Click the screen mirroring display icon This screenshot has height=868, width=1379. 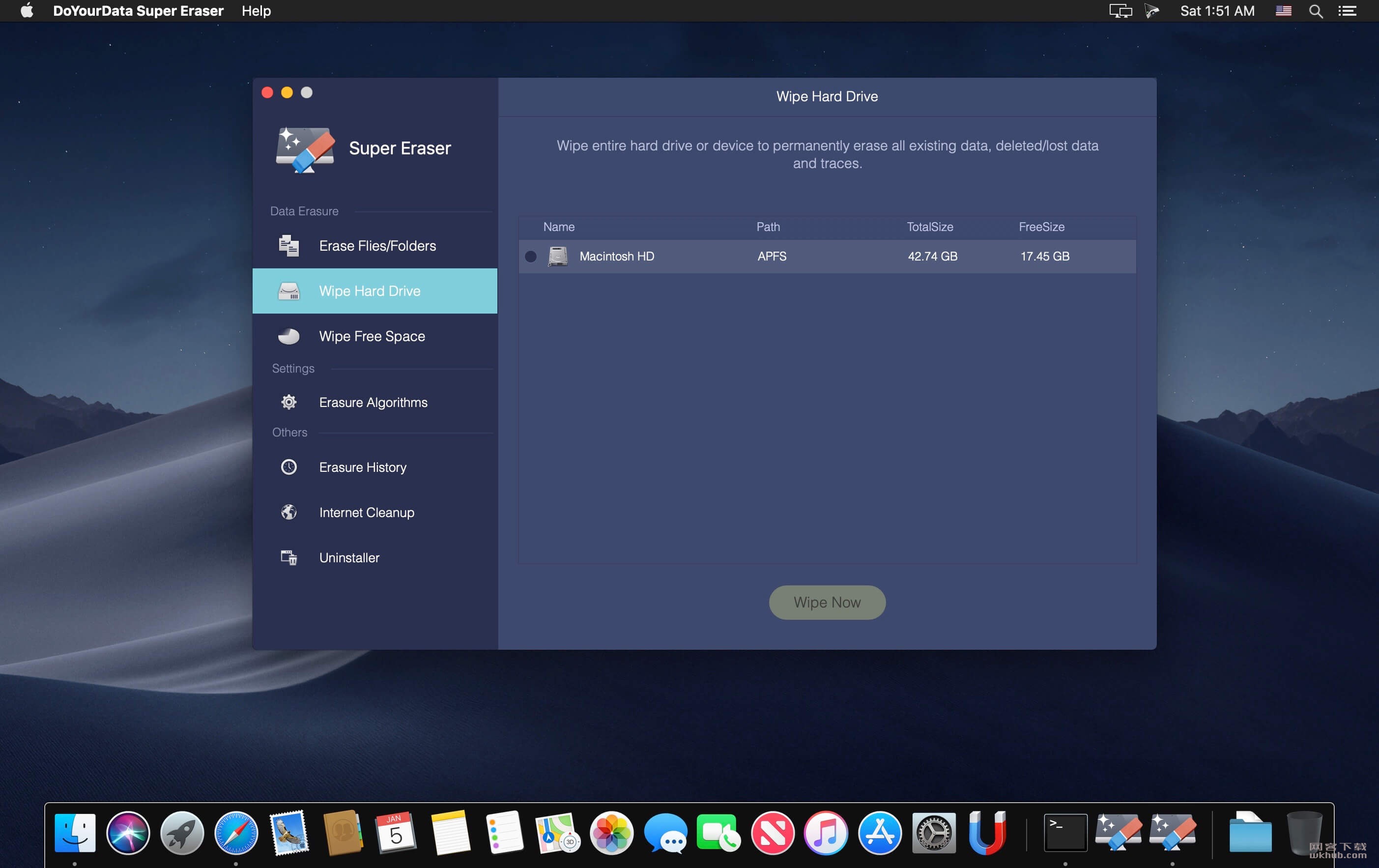[1120, 11]
